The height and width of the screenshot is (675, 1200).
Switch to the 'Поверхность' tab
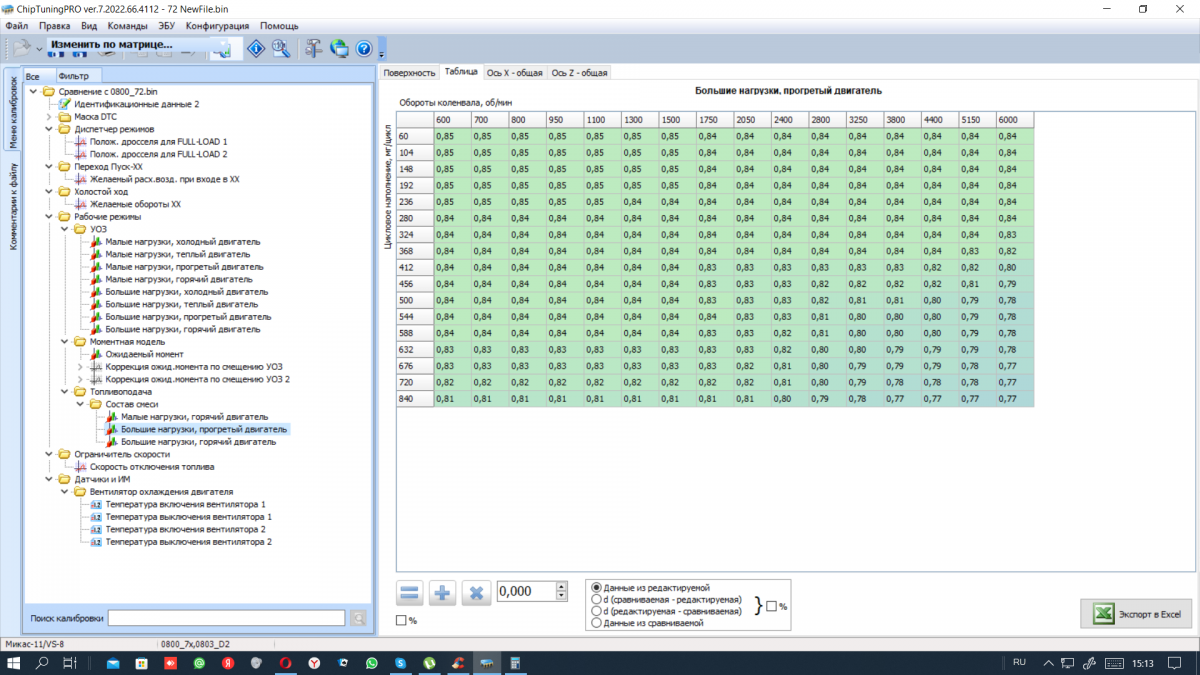click(x=409, y=73)
